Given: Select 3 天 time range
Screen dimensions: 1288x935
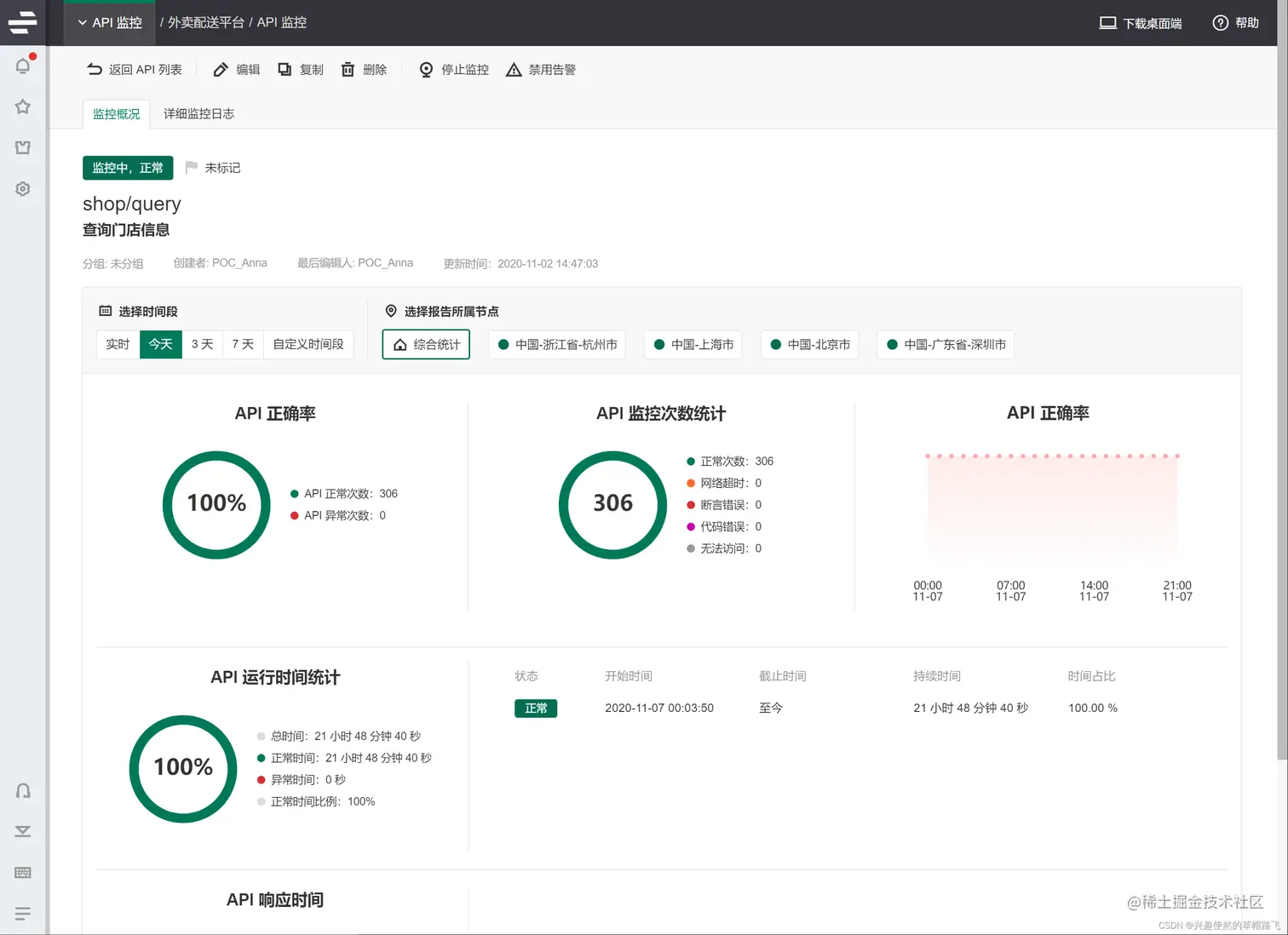Looking at the screenshot, I should coord(203,344).
